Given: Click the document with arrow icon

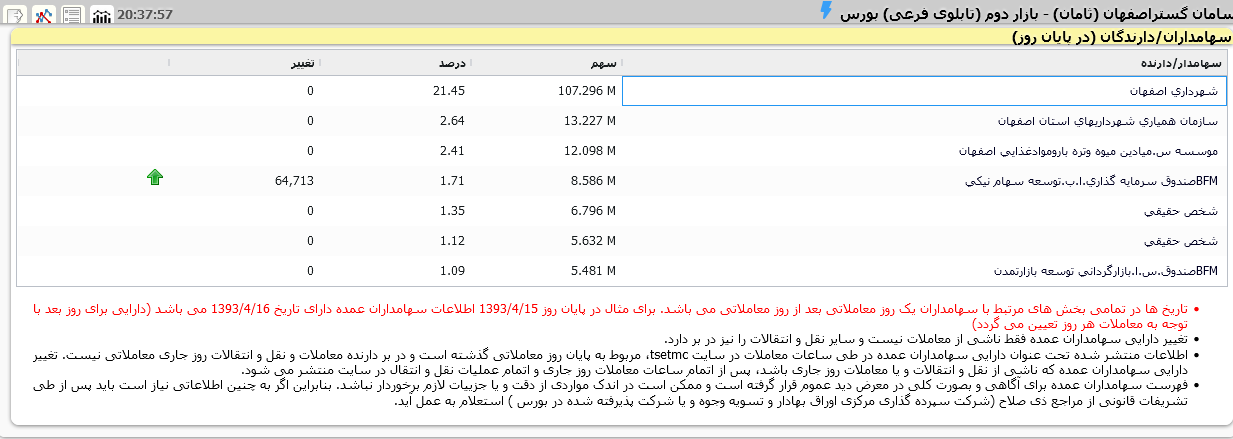Looking at the screenshot, I should [x=15, y=15].
